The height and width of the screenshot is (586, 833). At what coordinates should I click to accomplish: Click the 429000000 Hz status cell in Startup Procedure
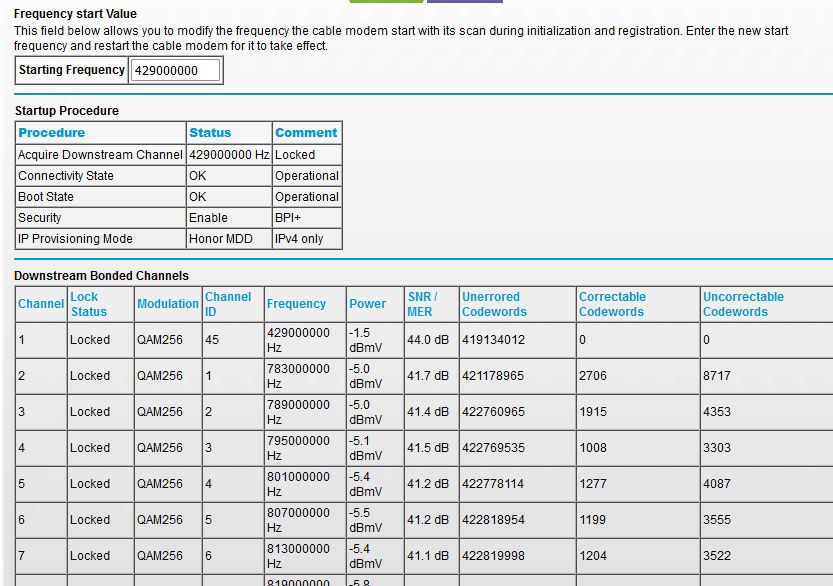coord(229,155)
